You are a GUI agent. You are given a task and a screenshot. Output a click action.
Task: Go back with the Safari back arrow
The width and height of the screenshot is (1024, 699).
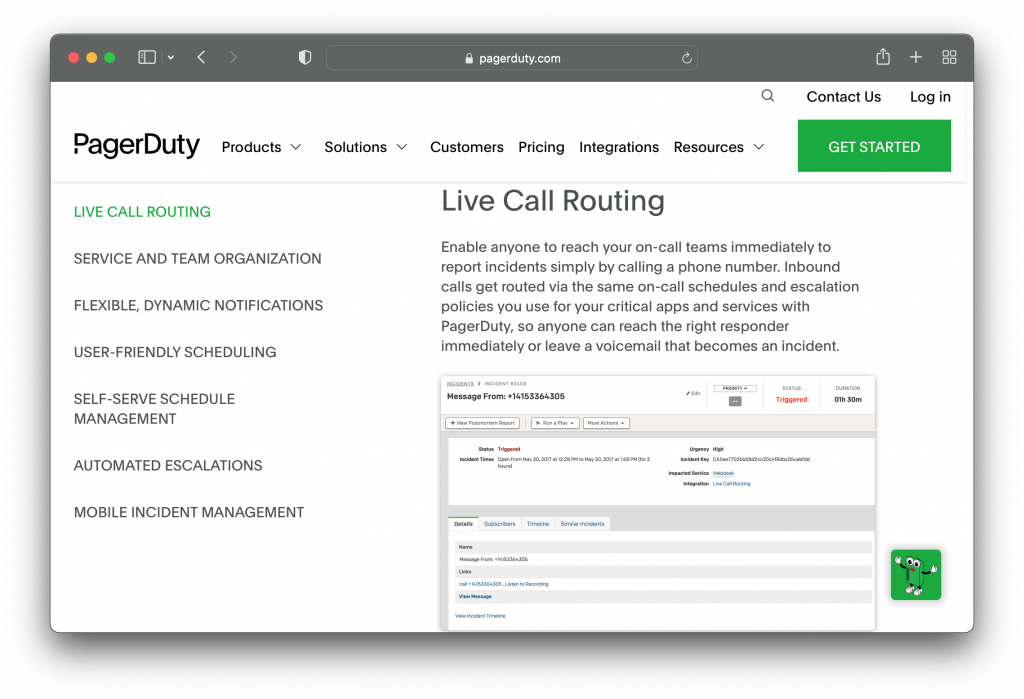(x=202, y=57)
